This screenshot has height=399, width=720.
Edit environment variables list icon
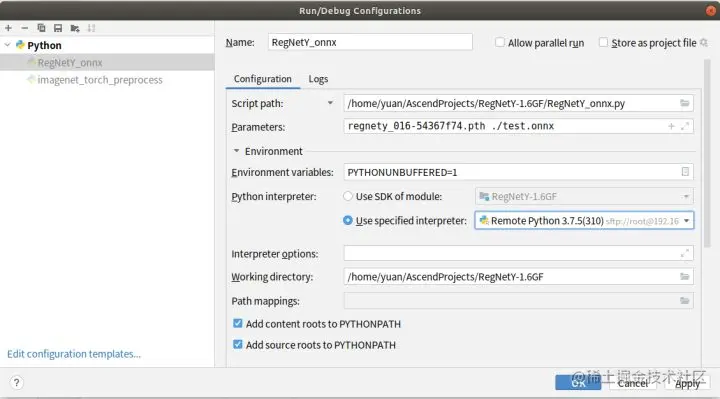tap(685, 172)
